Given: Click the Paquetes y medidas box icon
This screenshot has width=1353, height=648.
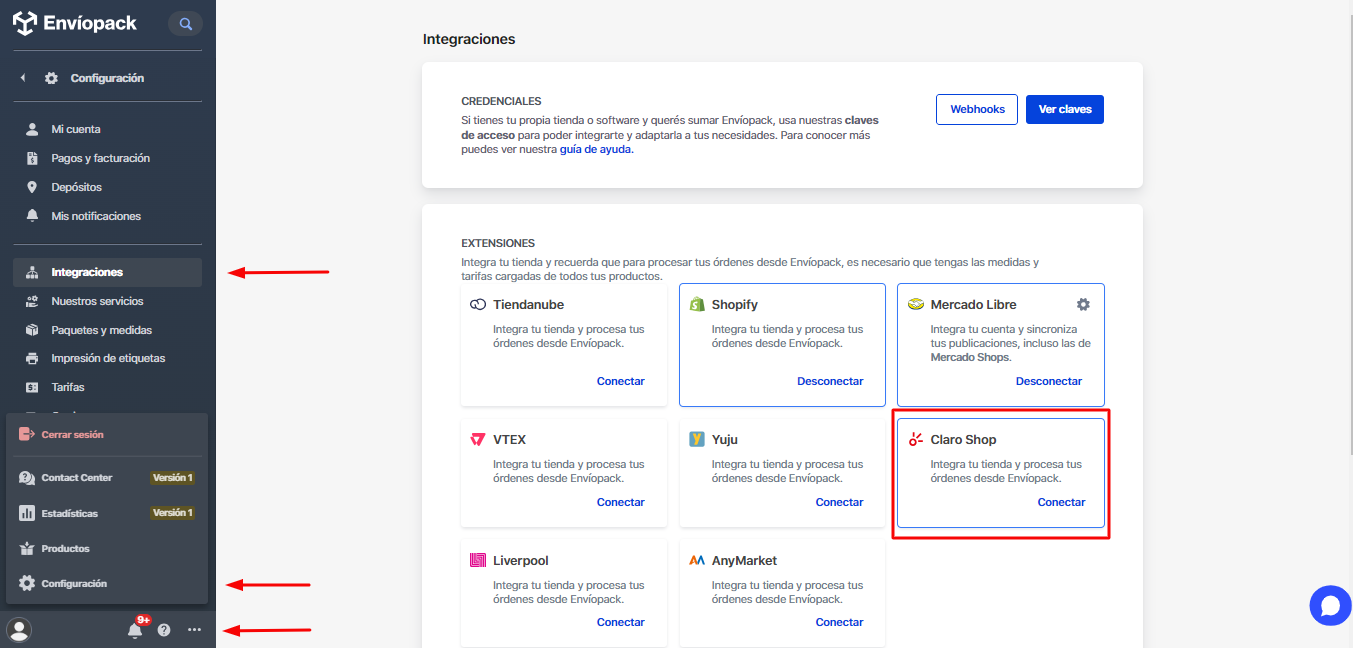Looking at the screenshot, I should pyautogui.click(x=31, y=330).
